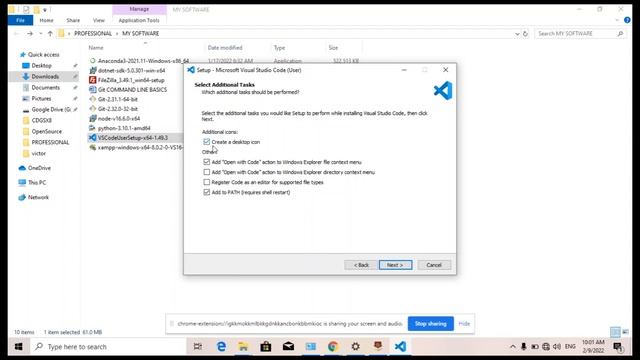640x360 pixels.
Task: Open Google Chrome from the taskbar
Action: 333,347
